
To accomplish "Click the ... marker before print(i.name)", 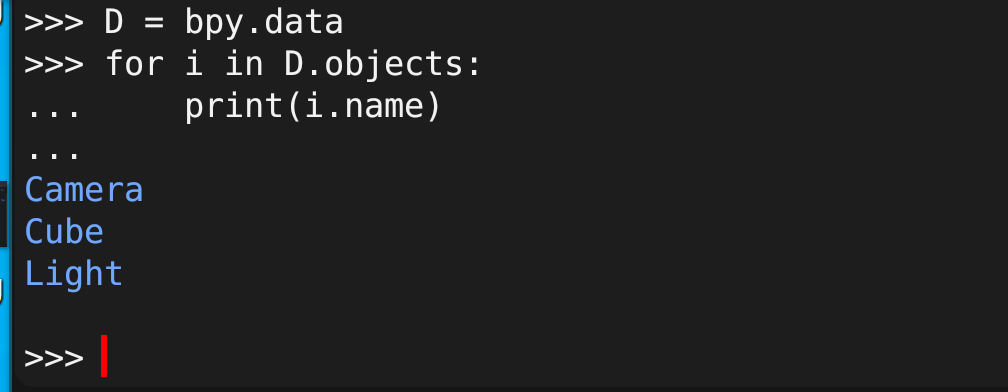I will coord(54,113).
